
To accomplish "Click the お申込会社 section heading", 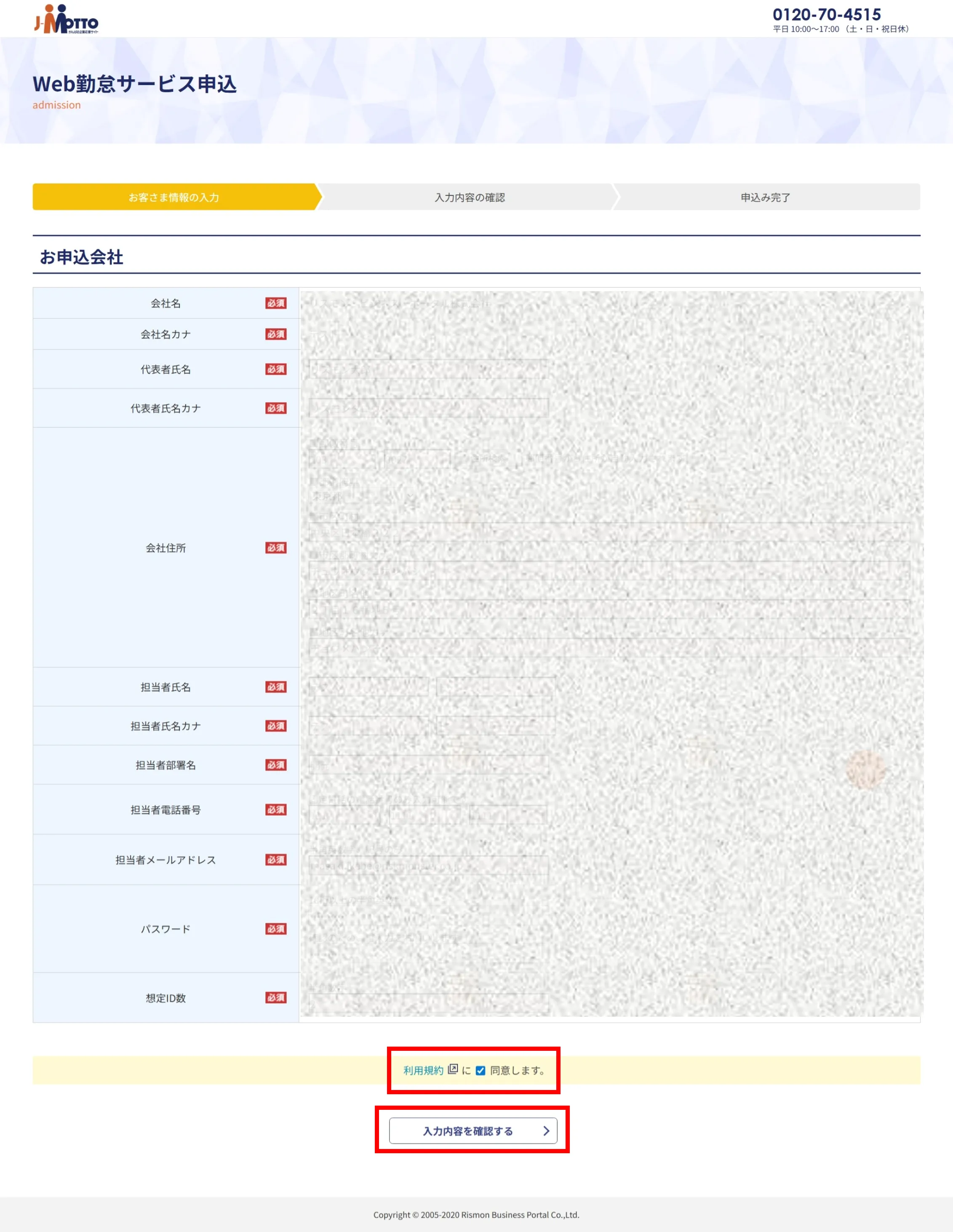I will (x=81, y=257).
